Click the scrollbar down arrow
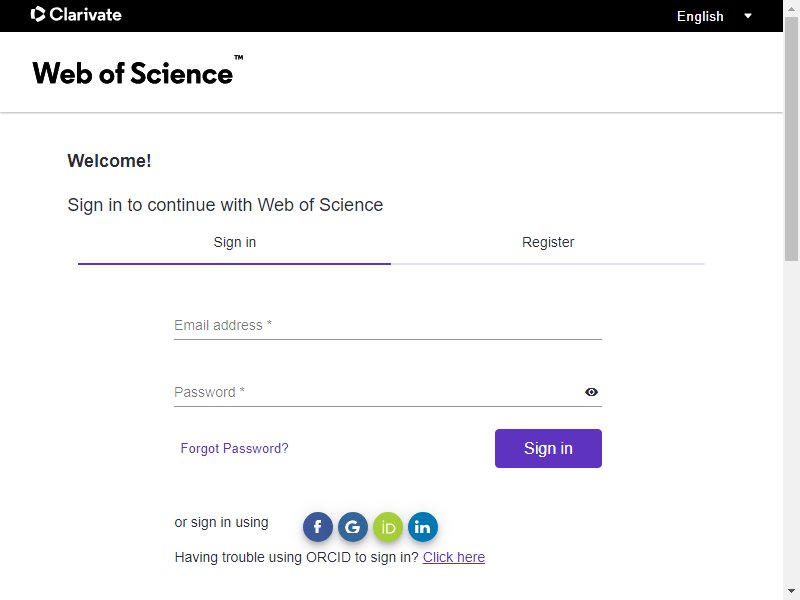800x600 pixels. tap(791, 592)
